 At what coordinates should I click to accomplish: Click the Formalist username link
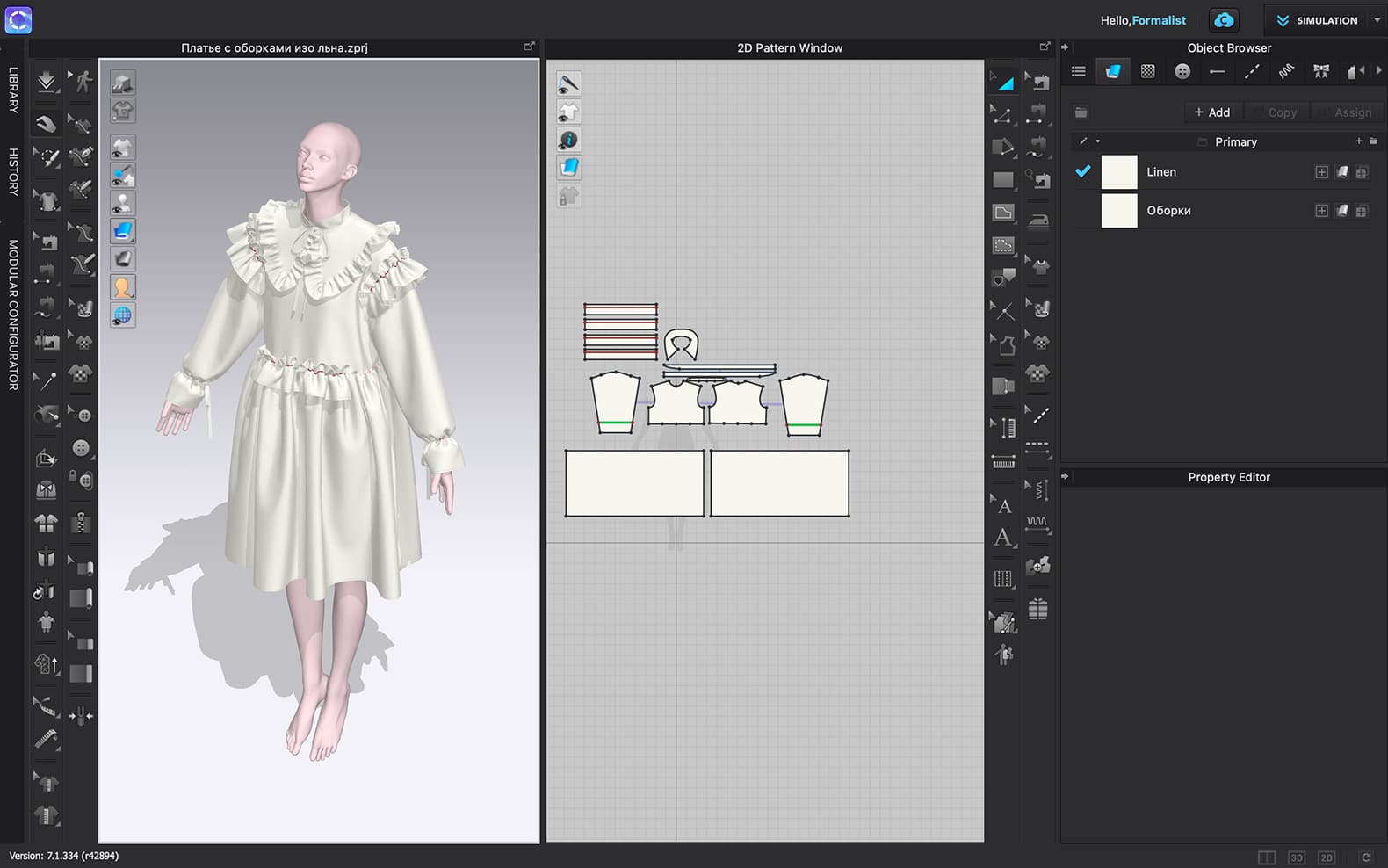pos(1159,20)
